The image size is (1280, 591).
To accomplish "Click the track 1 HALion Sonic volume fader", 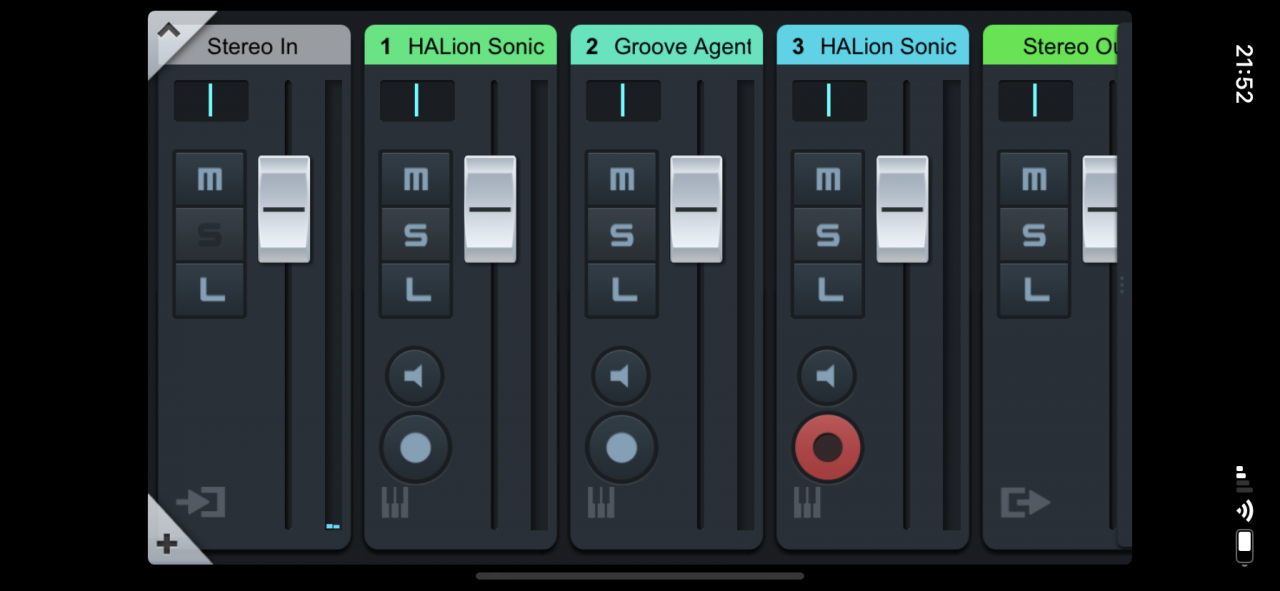I will (490, 209).
